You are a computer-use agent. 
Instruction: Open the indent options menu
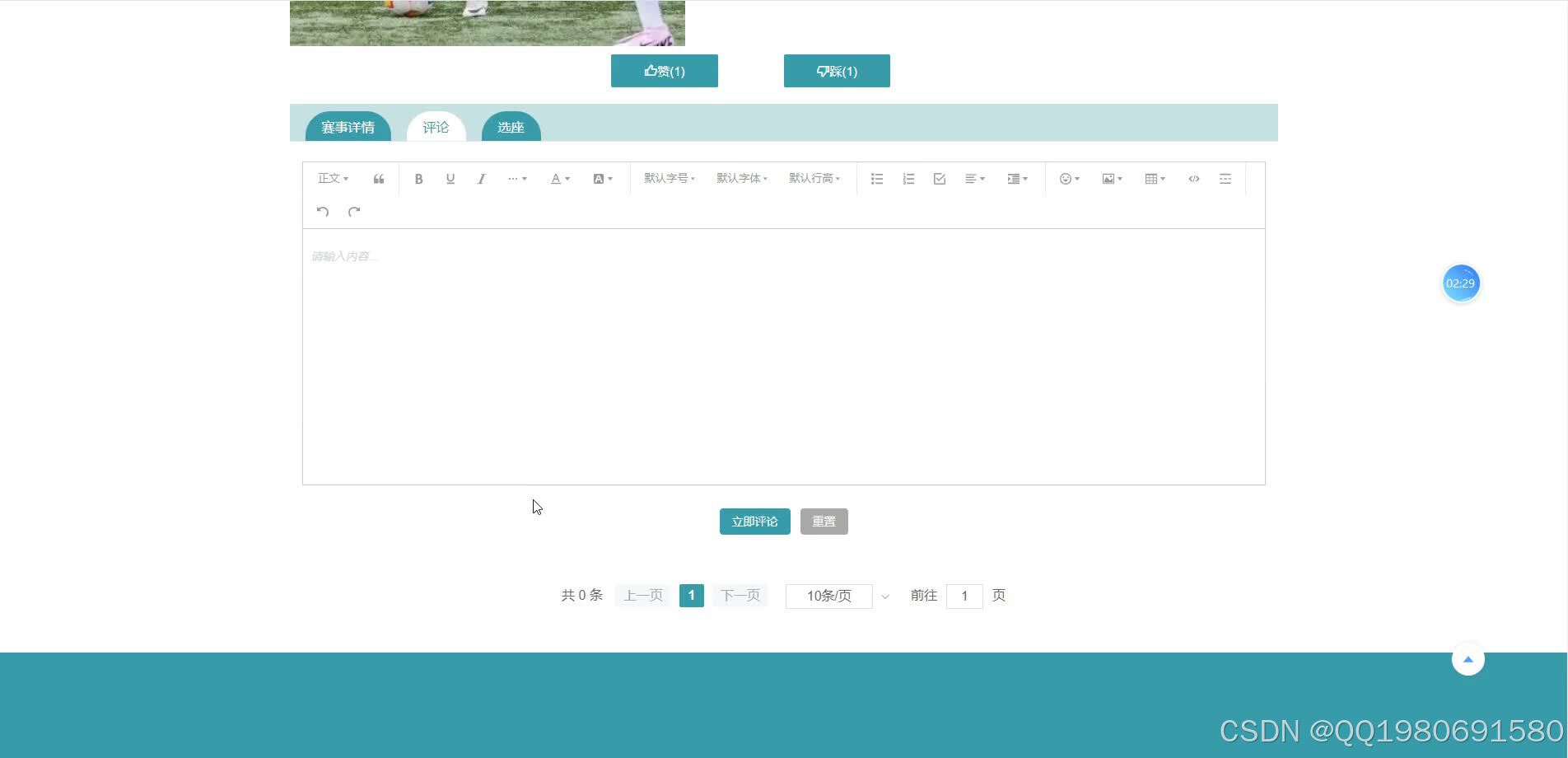[1018, 179]
